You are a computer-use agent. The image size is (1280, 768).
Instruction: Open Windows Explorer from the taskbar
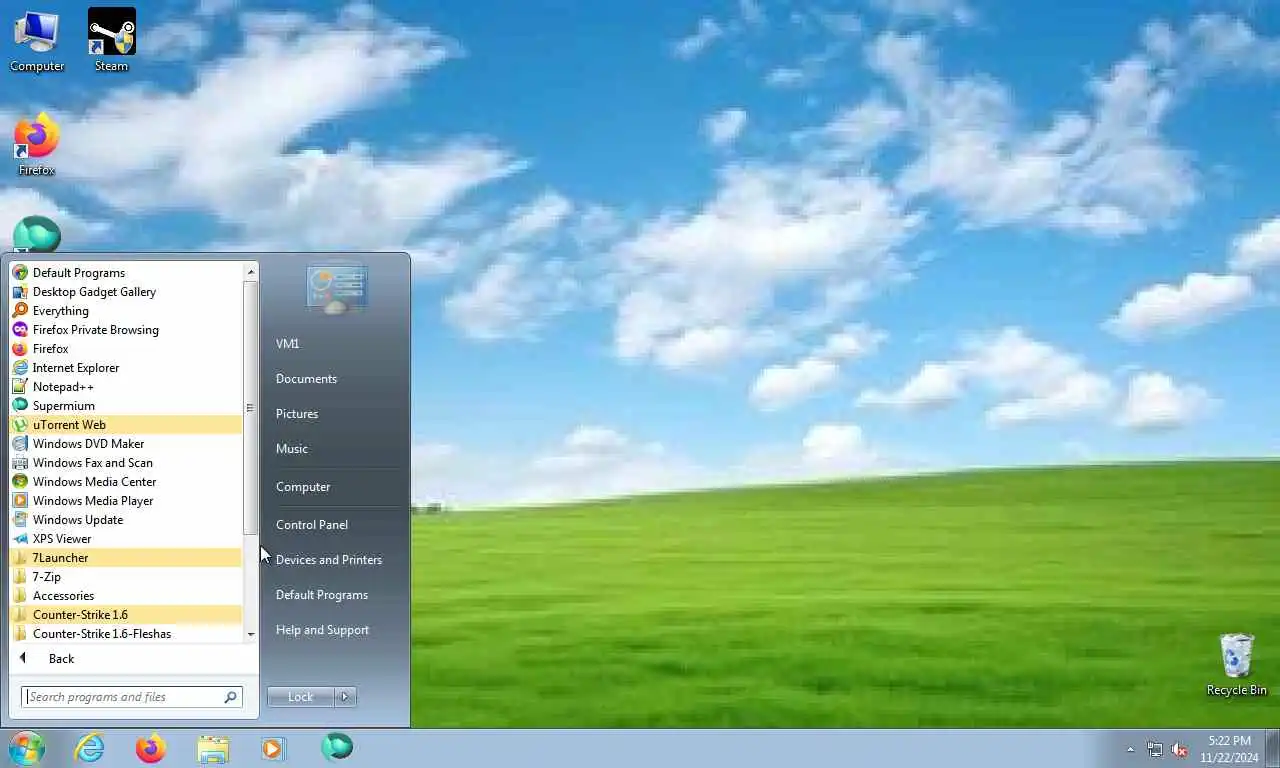[213, 748]
